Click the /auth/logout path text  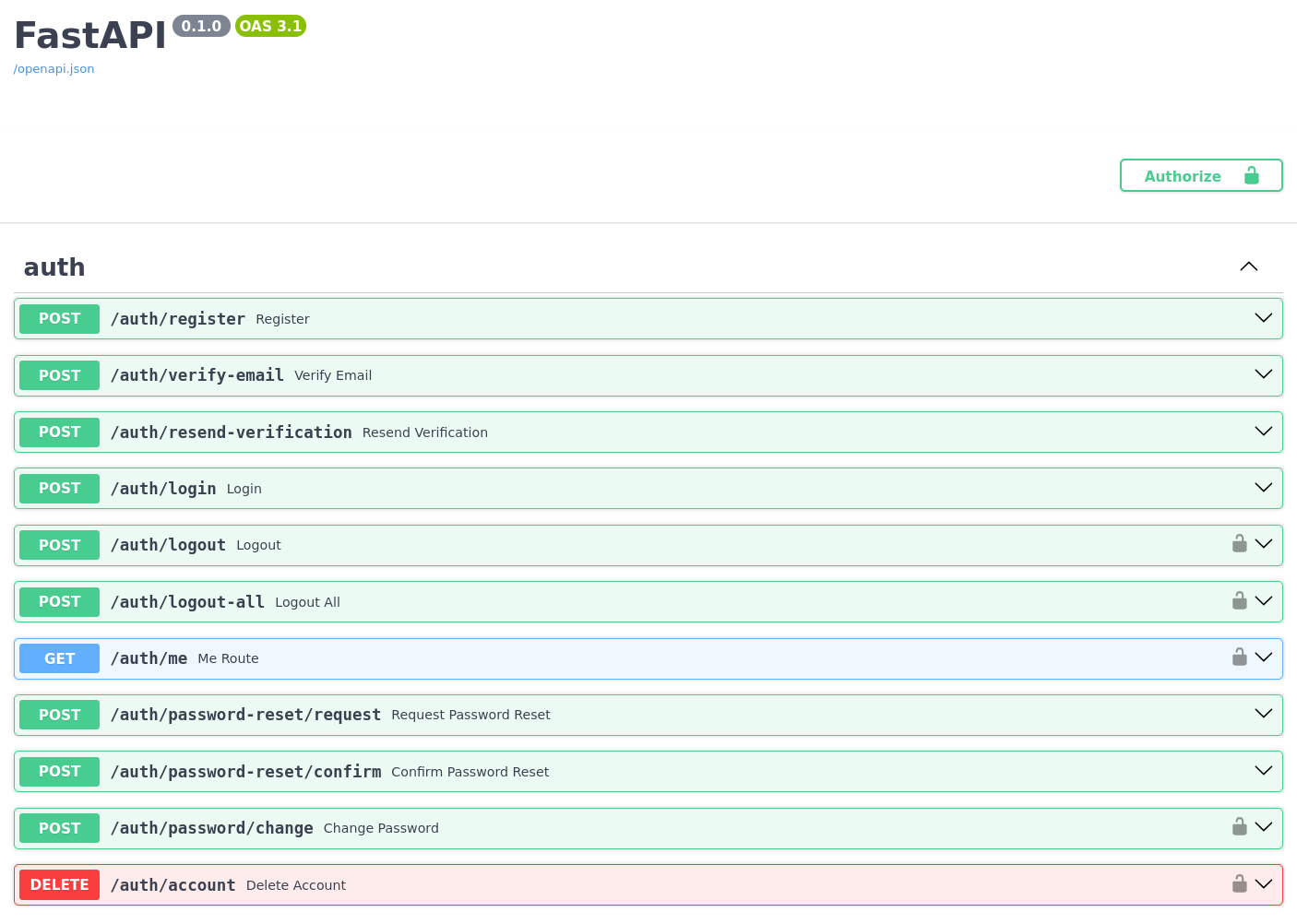coord(168,545)
